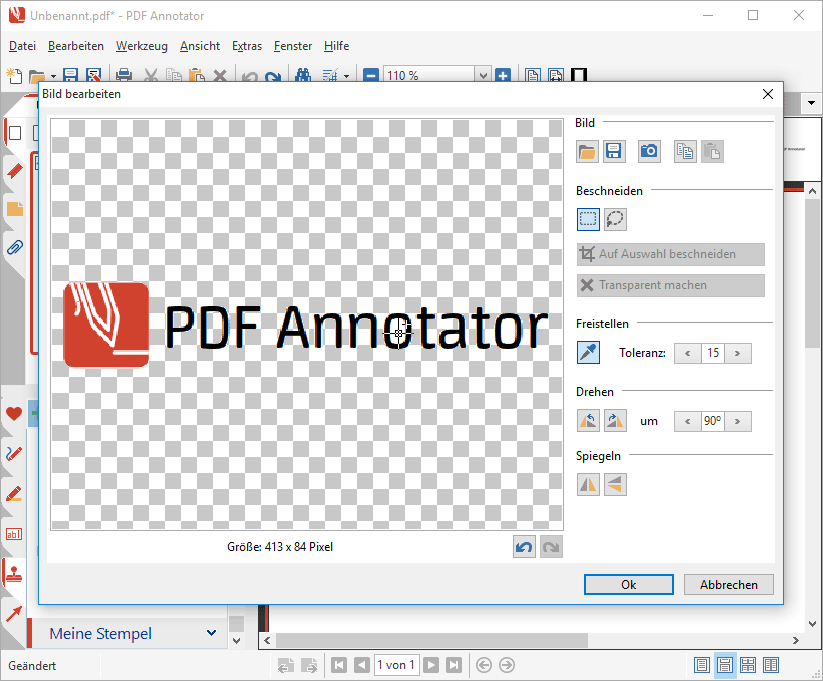
Task: Copy the image to the clipboard
Action: [x=685, y=151]
